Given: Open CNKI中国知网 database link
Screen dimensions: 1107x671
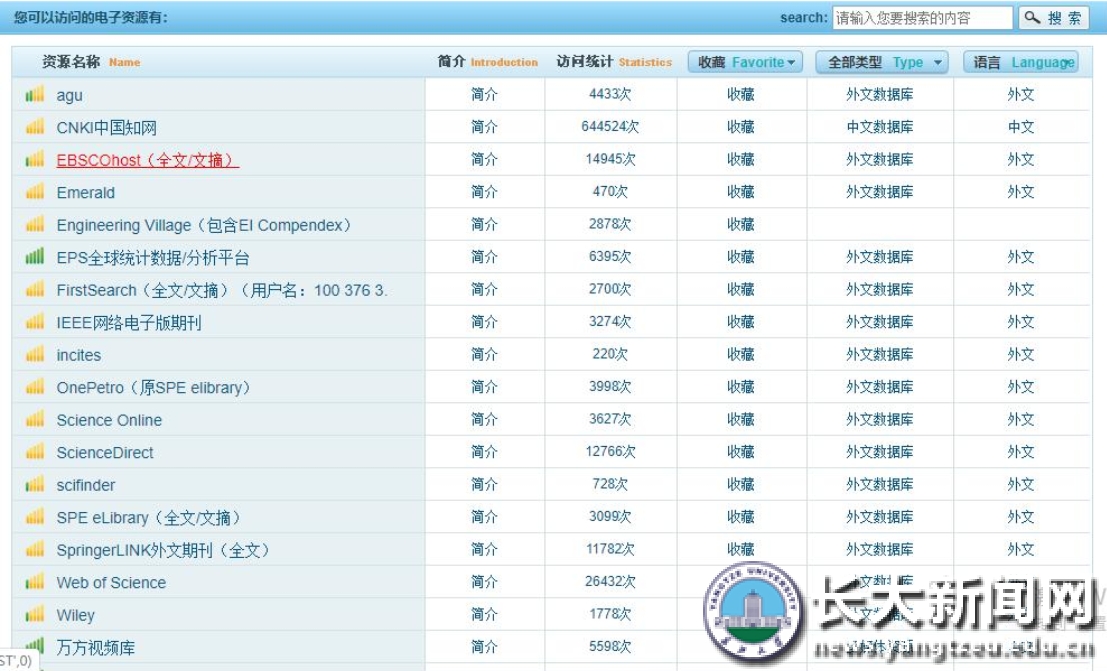Looking at the screenshot, I should pyautogui.click(x=107, y=128).
